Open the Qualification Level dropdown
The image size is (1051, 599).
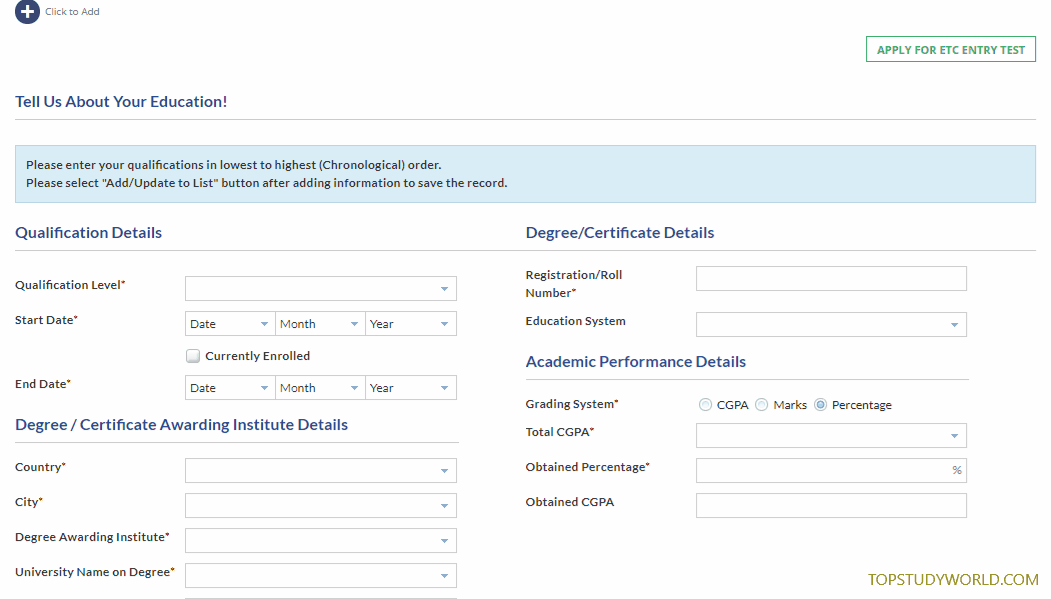point(320,289)
